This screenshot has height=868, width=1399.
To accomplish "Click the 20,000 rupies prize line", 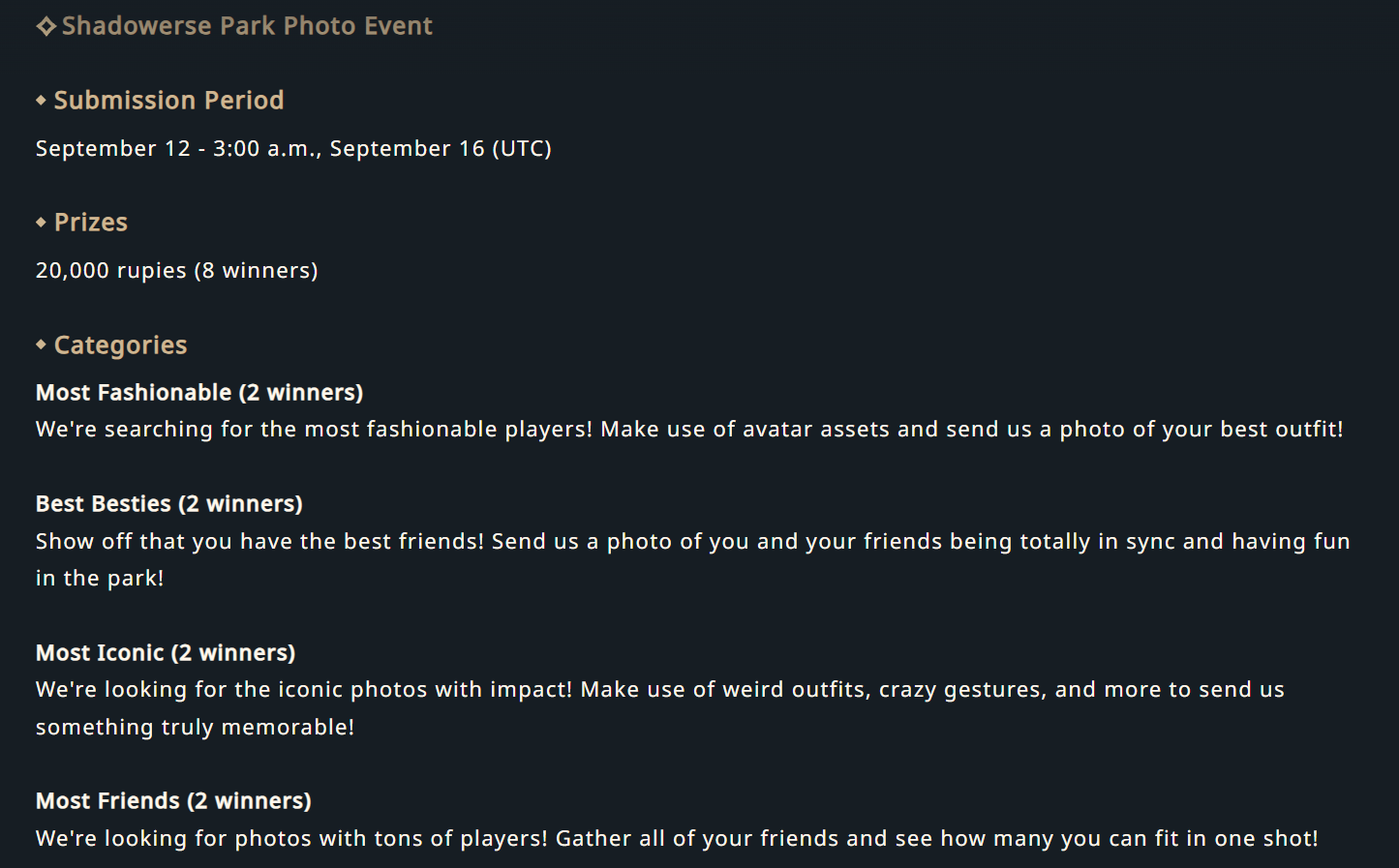I will tap(177, 271).
